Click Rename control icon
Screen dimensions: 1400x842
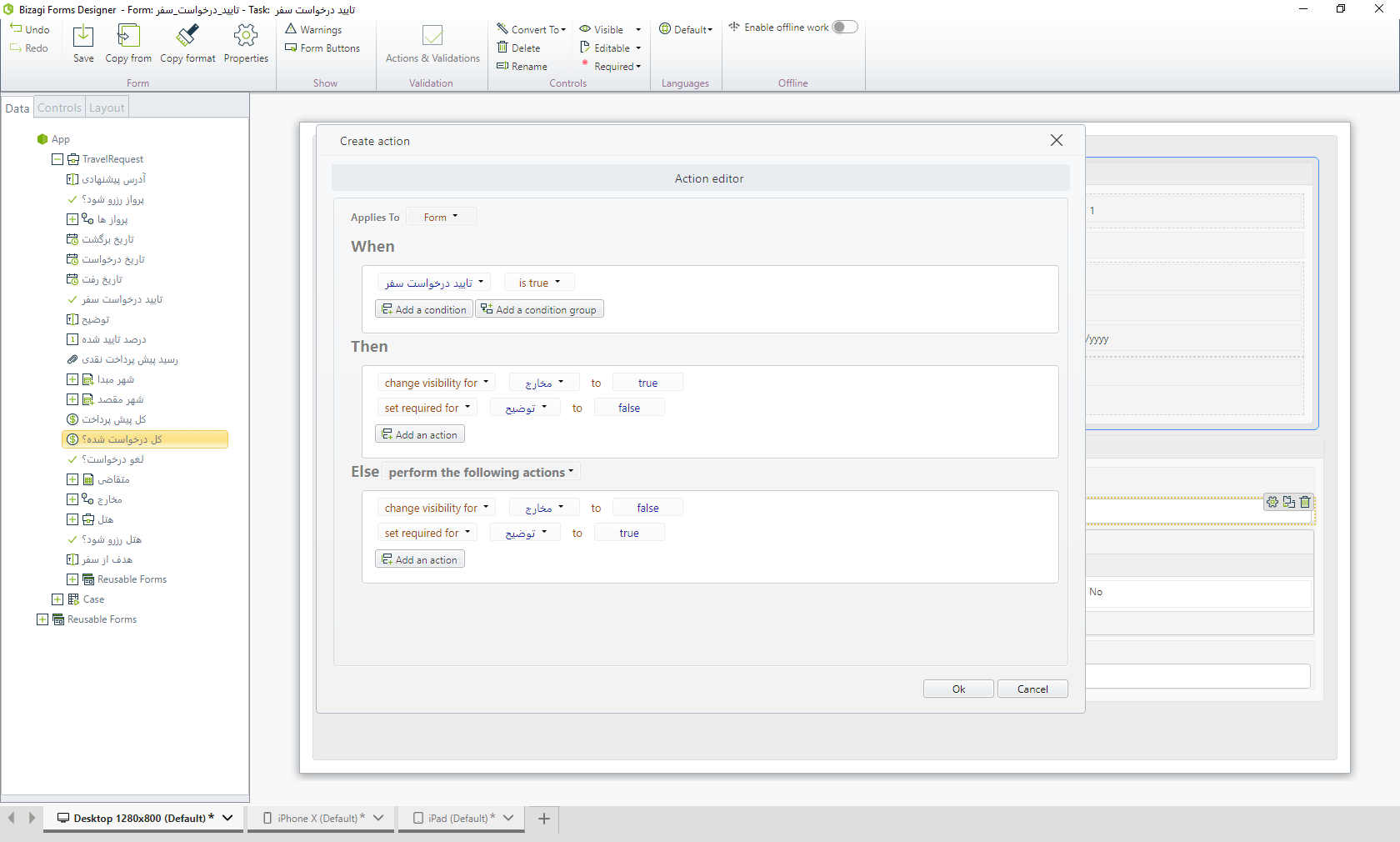[502, 66]
